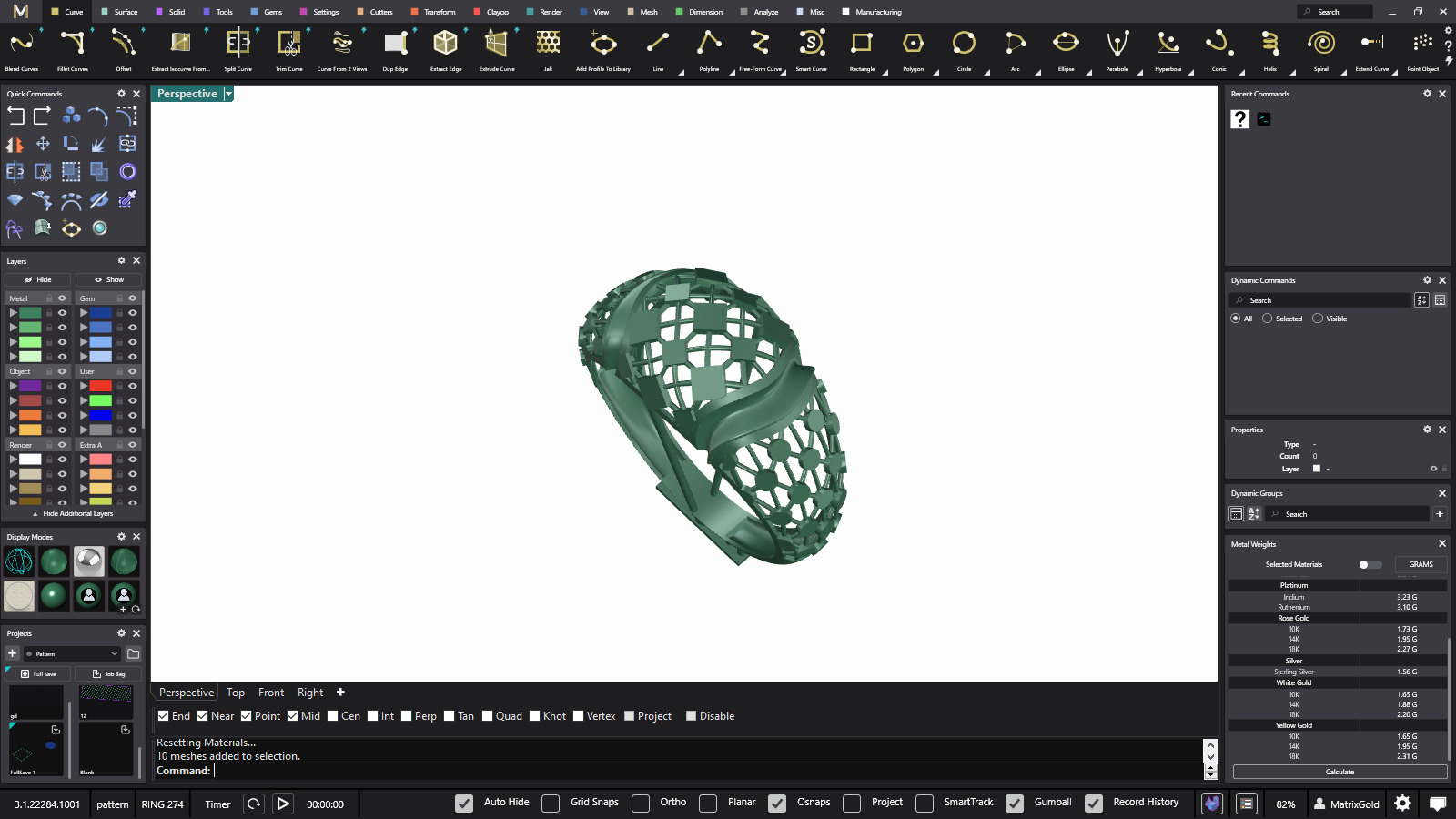Select the Ellipse tool
The image size is (1456, 819).
[1066, 49]
